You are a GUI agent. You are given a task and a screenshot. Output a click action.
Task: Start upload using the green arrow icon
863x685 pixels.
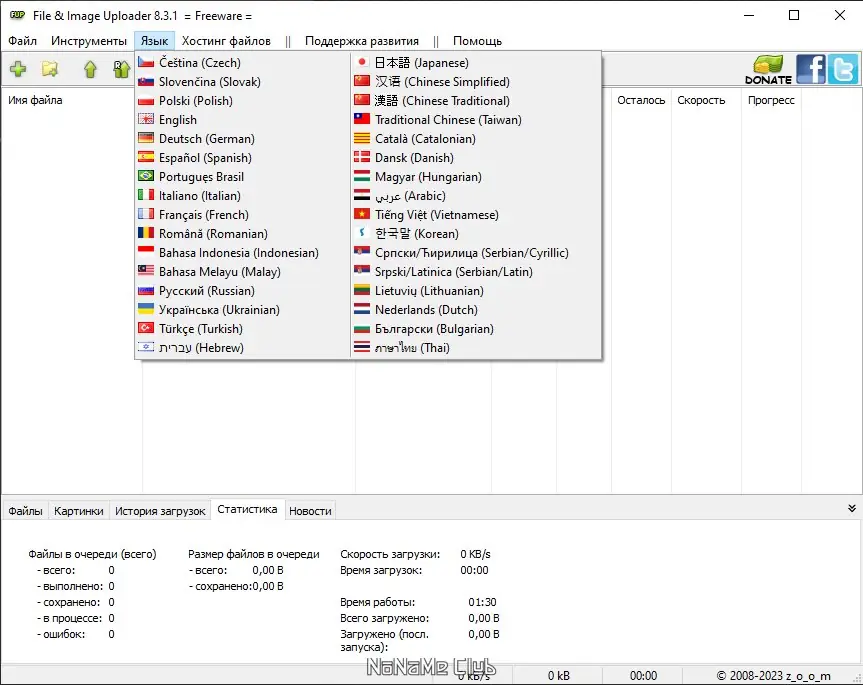pos(89,70)
